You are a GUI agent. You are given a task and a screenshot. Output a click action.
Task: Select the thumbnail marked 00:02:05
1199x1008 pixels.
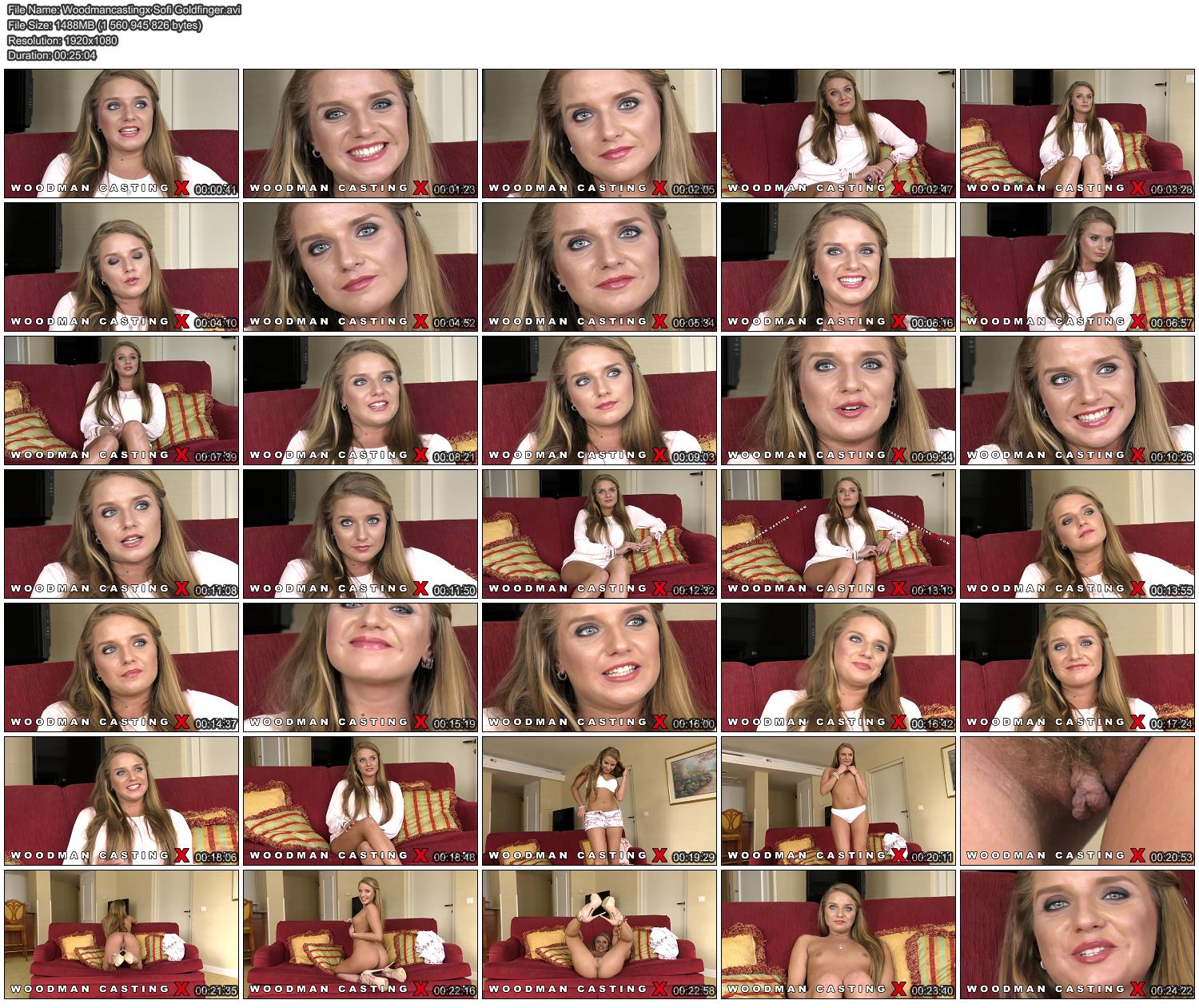click(x=599, y=133)
